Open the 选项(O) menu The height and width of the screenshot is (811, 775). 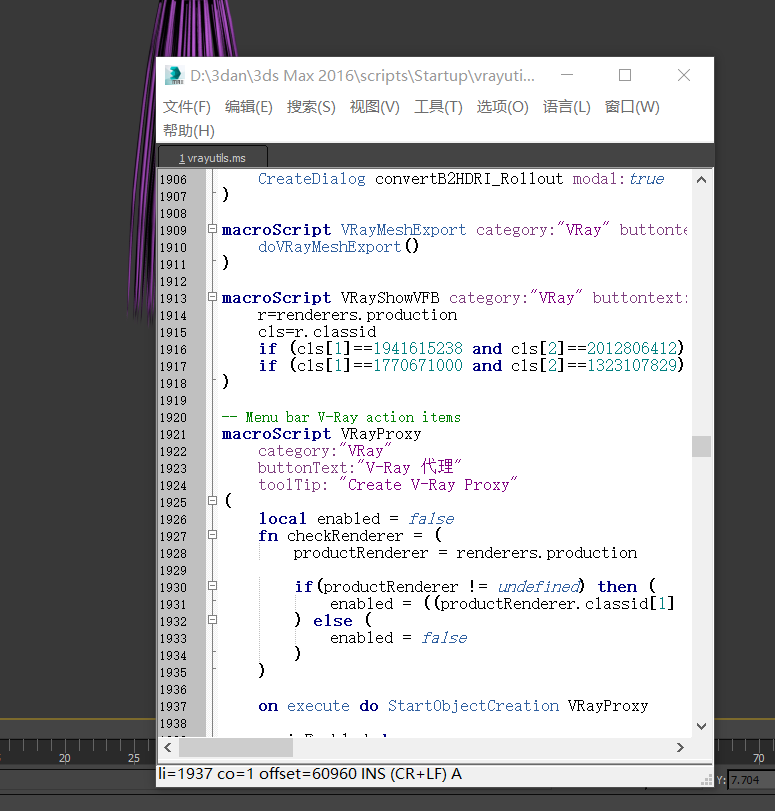tap(502, 107)
